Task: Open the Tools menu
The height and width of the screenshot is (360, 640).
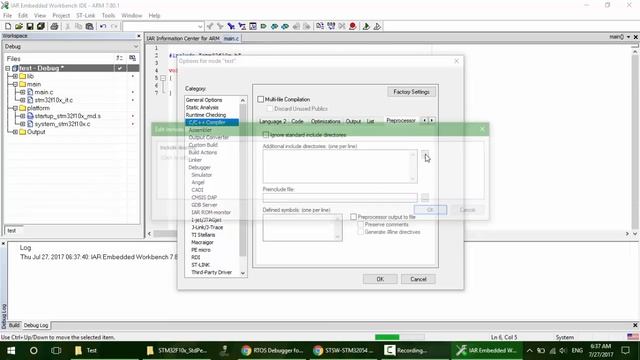Action: [108, 16]
